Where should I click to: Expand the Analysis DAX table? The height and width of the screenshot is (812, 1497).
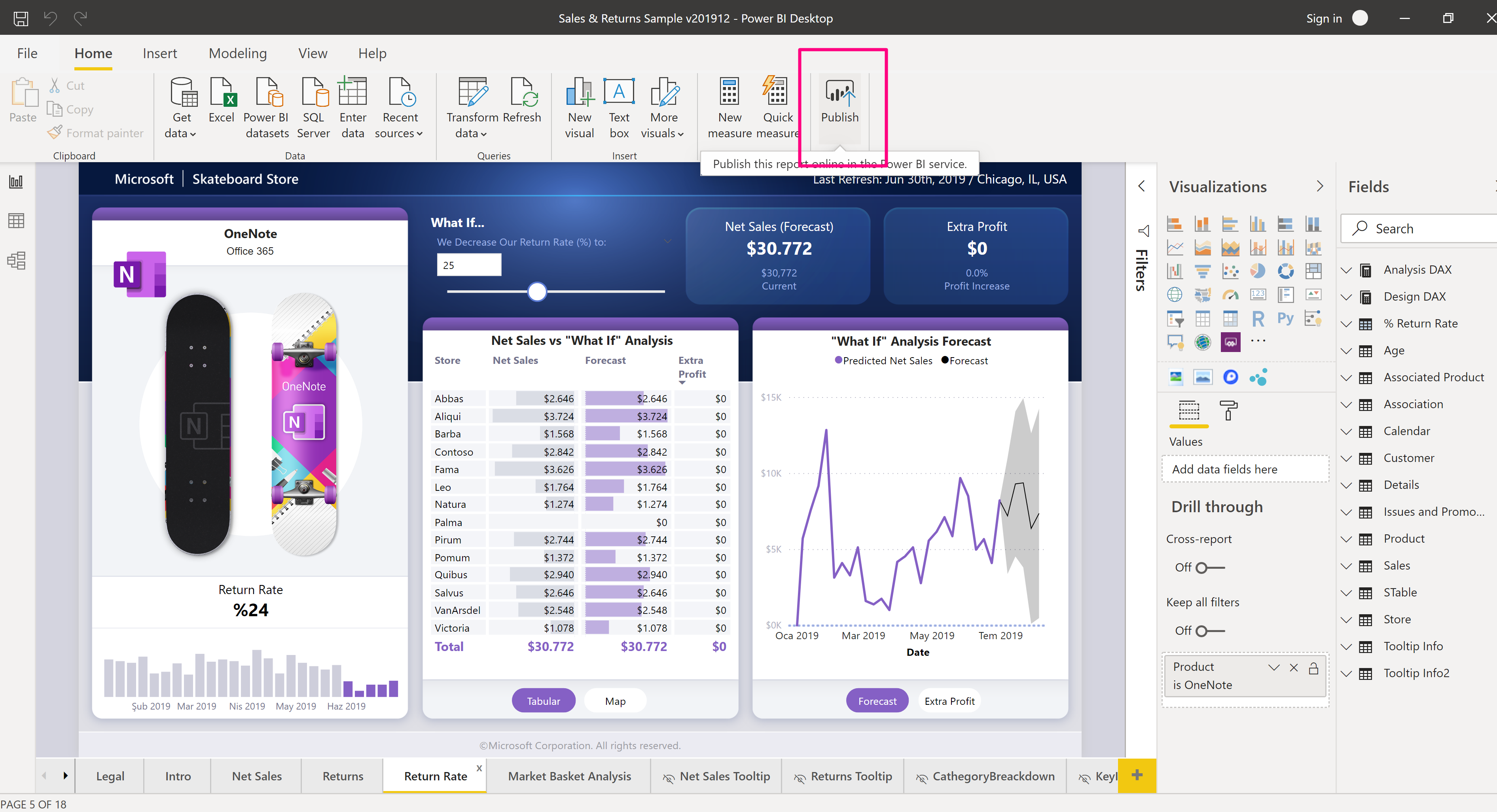[1346, 270]
